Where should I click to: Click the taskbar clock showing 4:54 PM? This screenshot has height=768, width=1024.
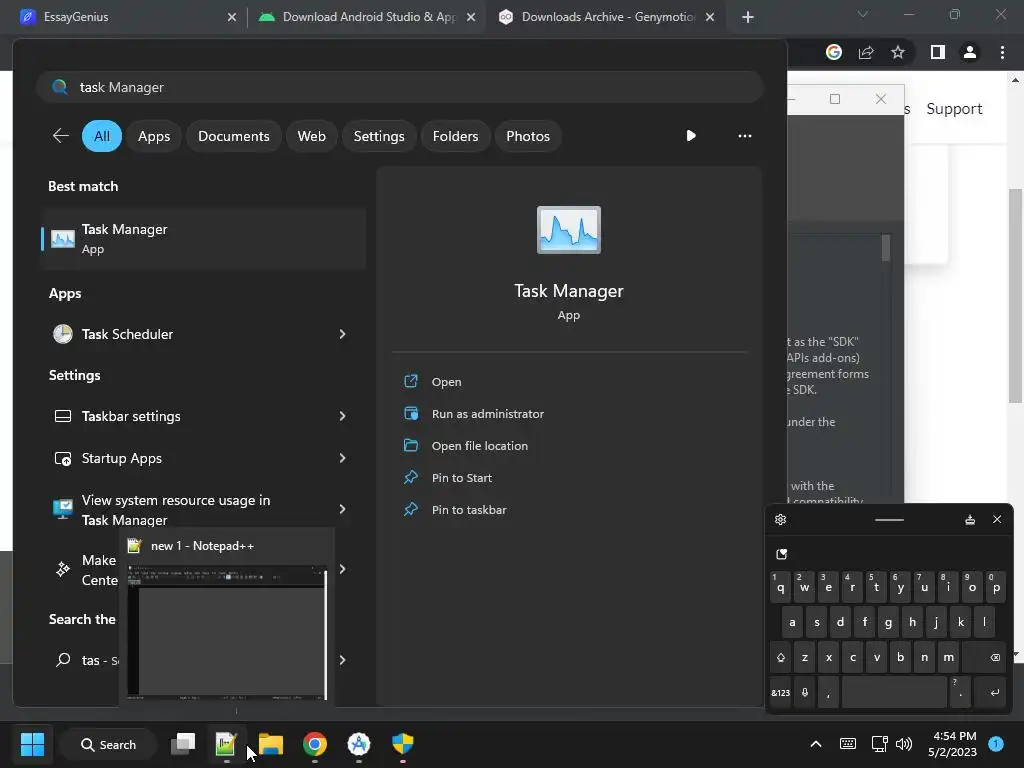(952, 744)
